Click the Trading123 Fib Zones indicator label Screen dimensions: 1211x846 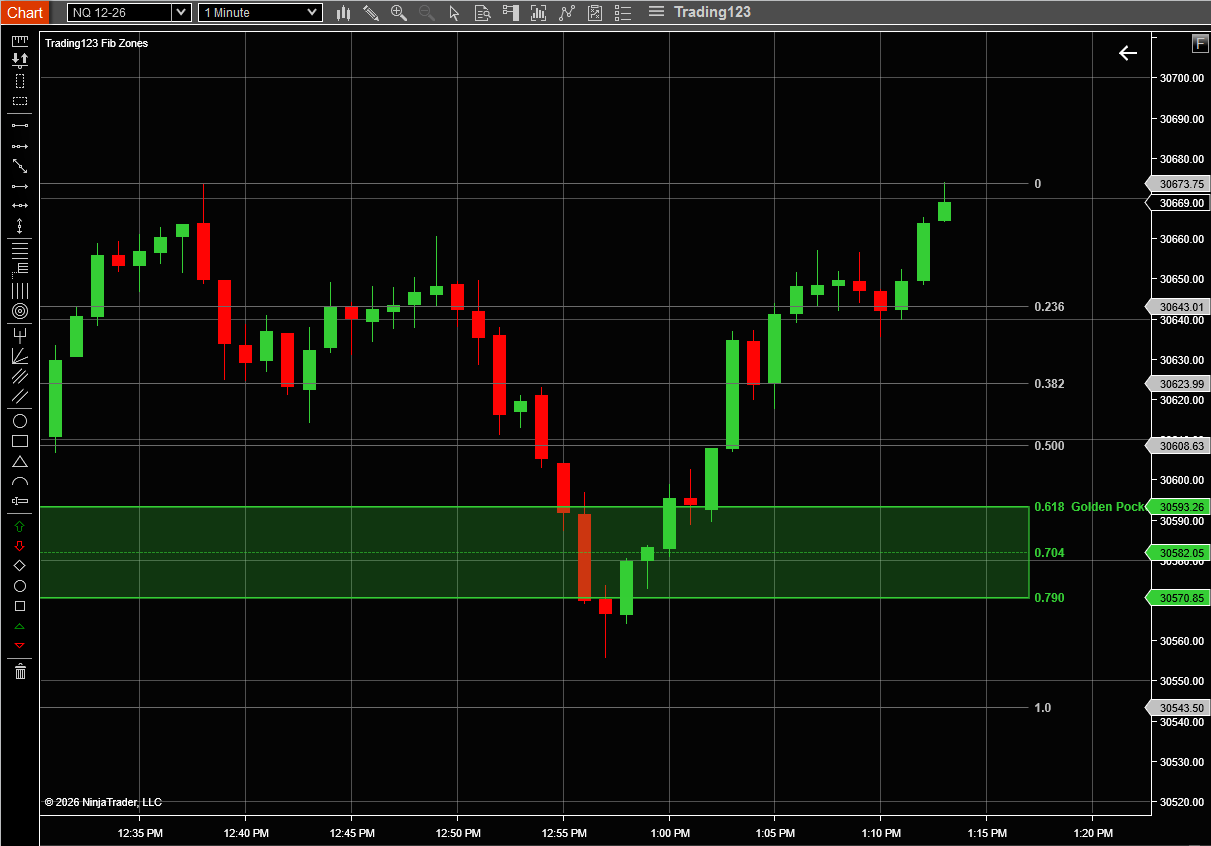click(x=96, y=43)
